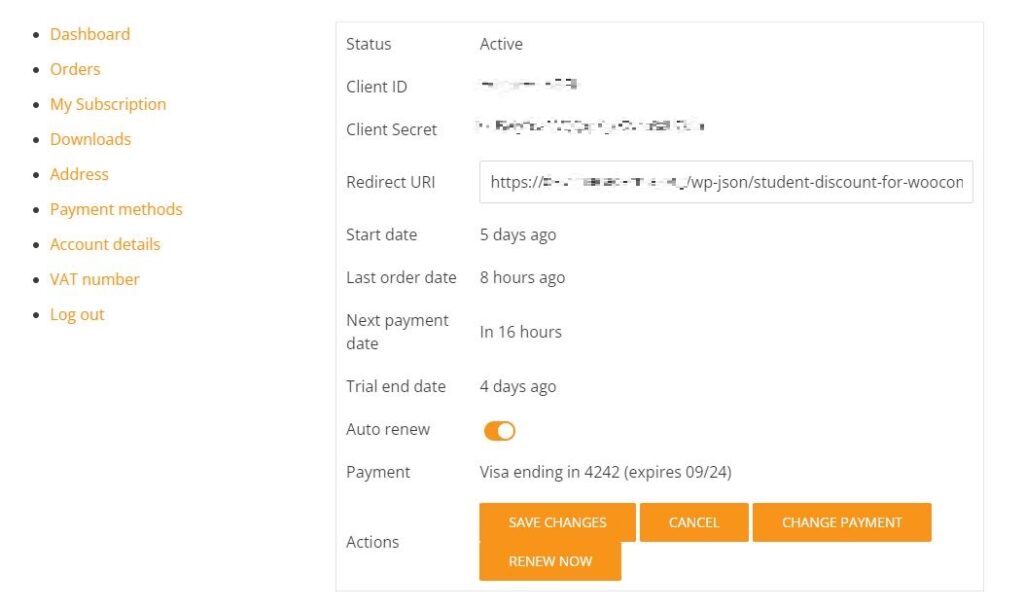Open the Address section

point(79,174)
